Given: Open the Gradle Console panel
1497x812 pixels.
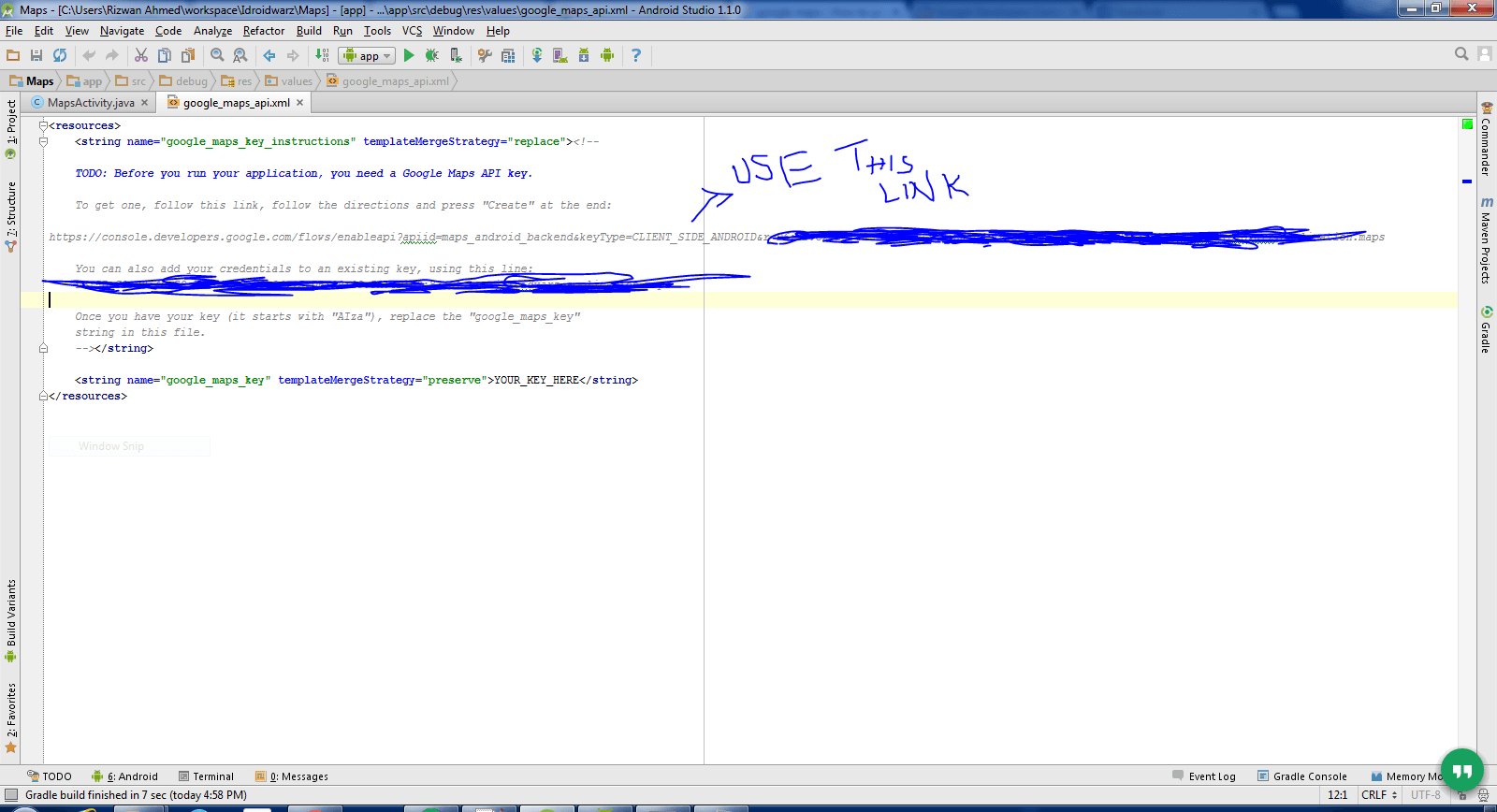Looking at the screenshot, I should coord(1302,776).
